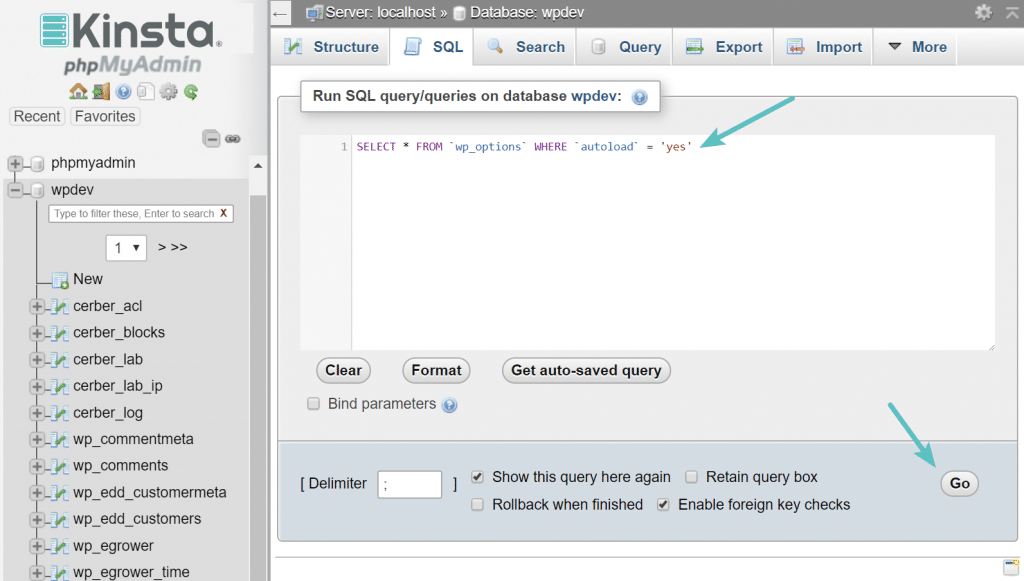This screenshot has width=1024, height=581.
Task: Click help icon next to Bind parameters
Action: coord(450,405)
